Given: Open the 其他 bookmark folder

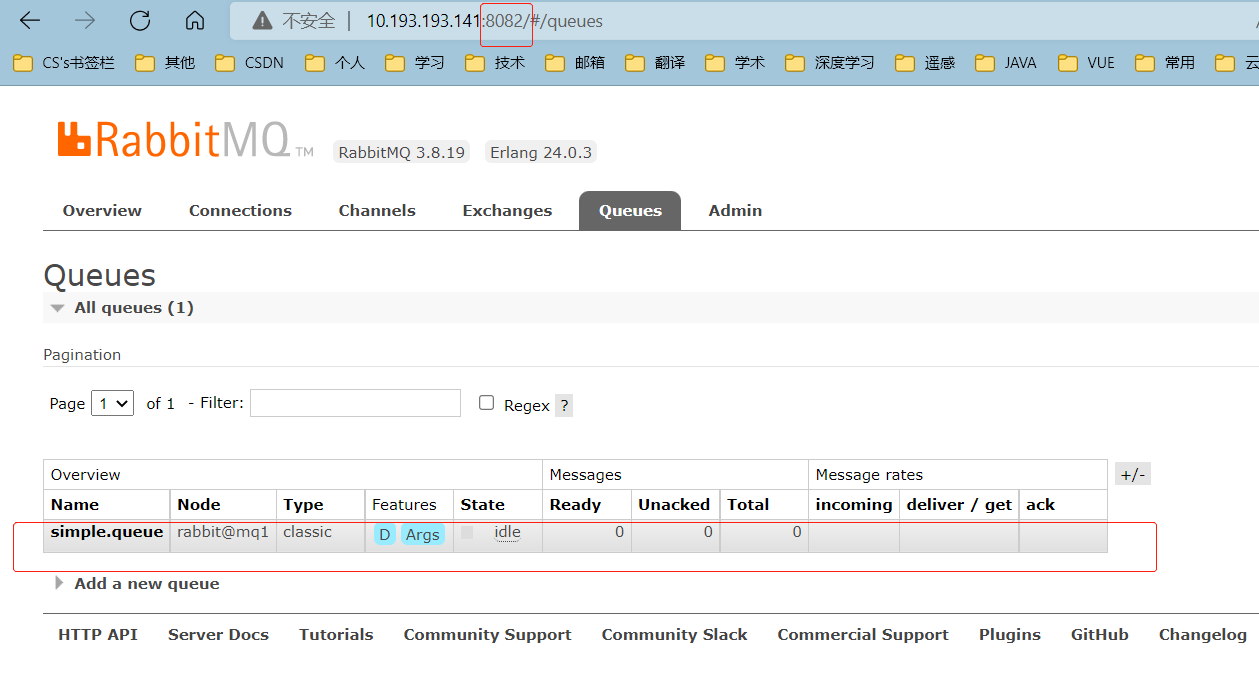Looking at the screenshot, I should 165,62.
